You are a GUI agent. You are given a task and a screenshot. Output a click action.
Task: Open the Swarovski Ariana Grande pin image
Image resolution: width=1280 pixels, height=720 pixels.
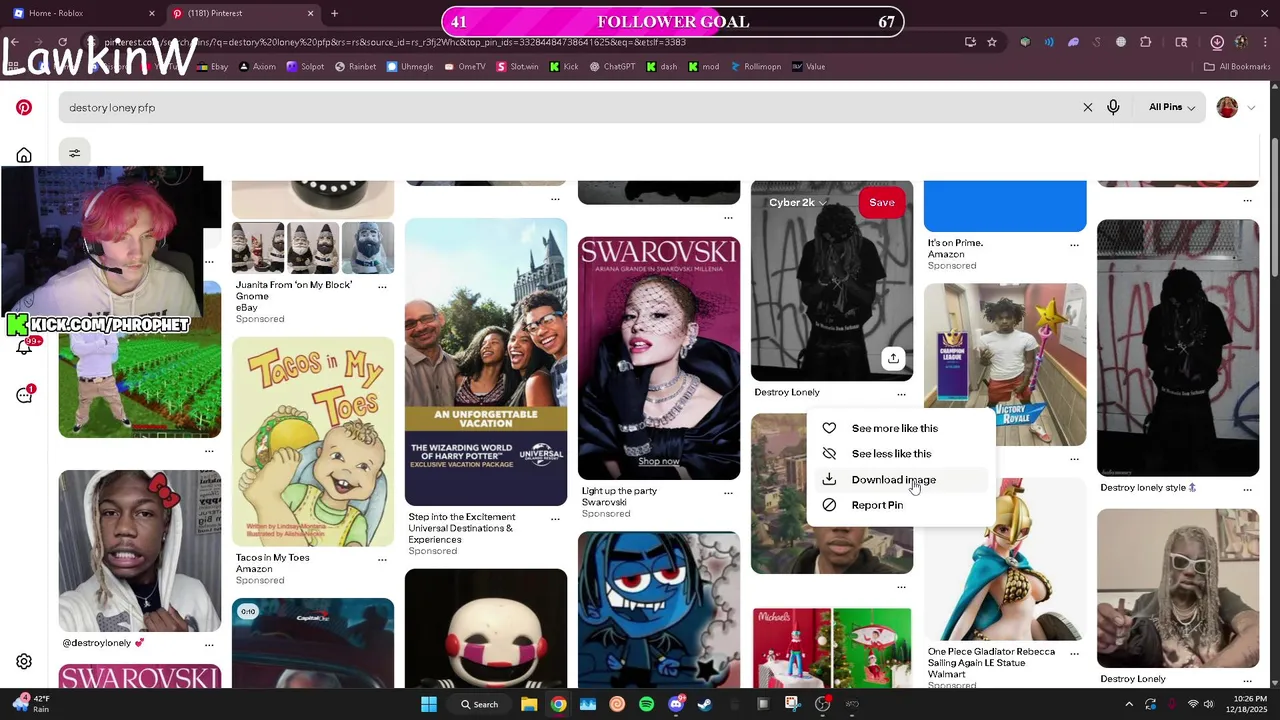pos(659,358)
